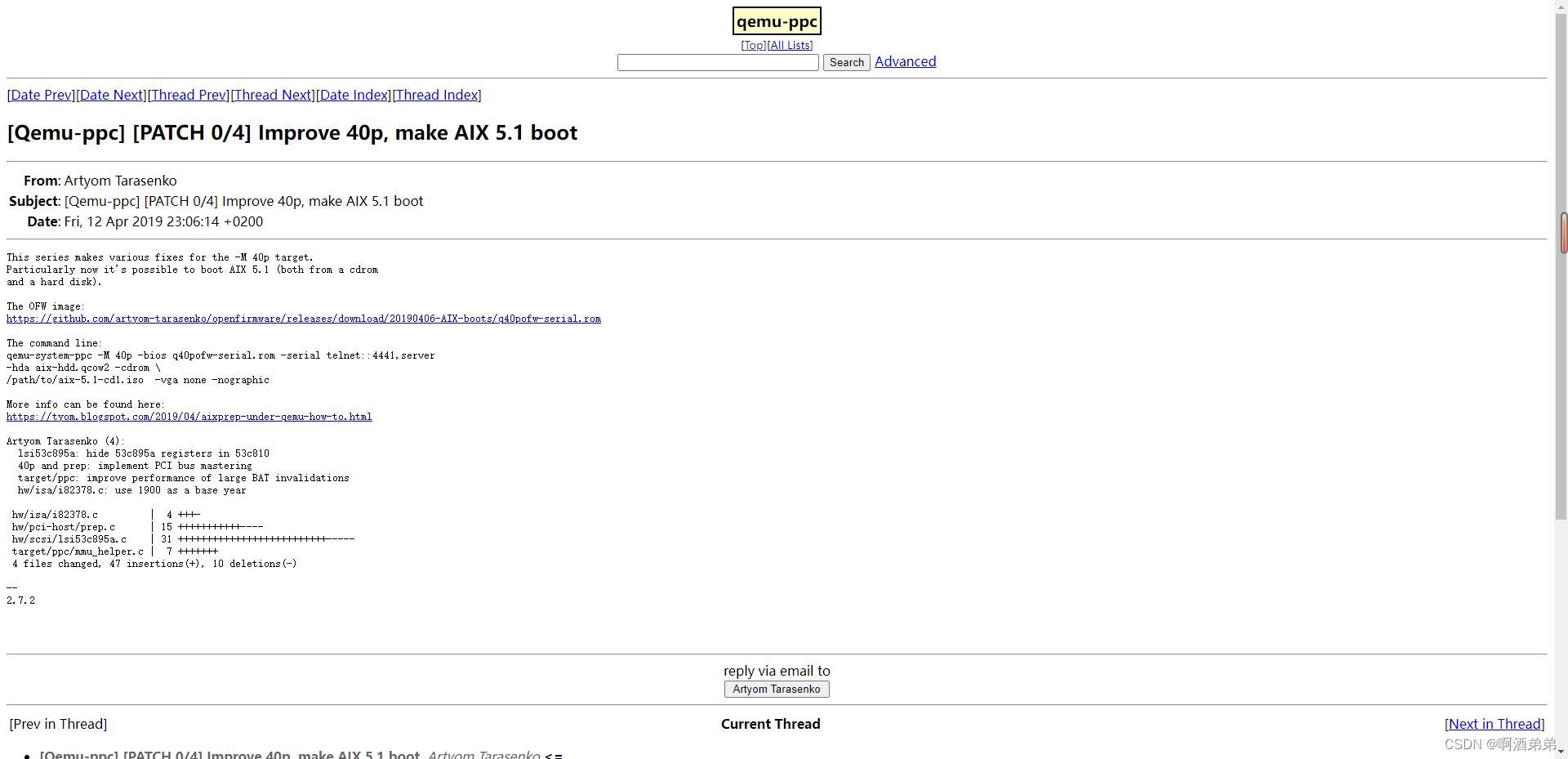Go to Thread Prev message
The image size is (1568, 759).
(x=189, y=96)
